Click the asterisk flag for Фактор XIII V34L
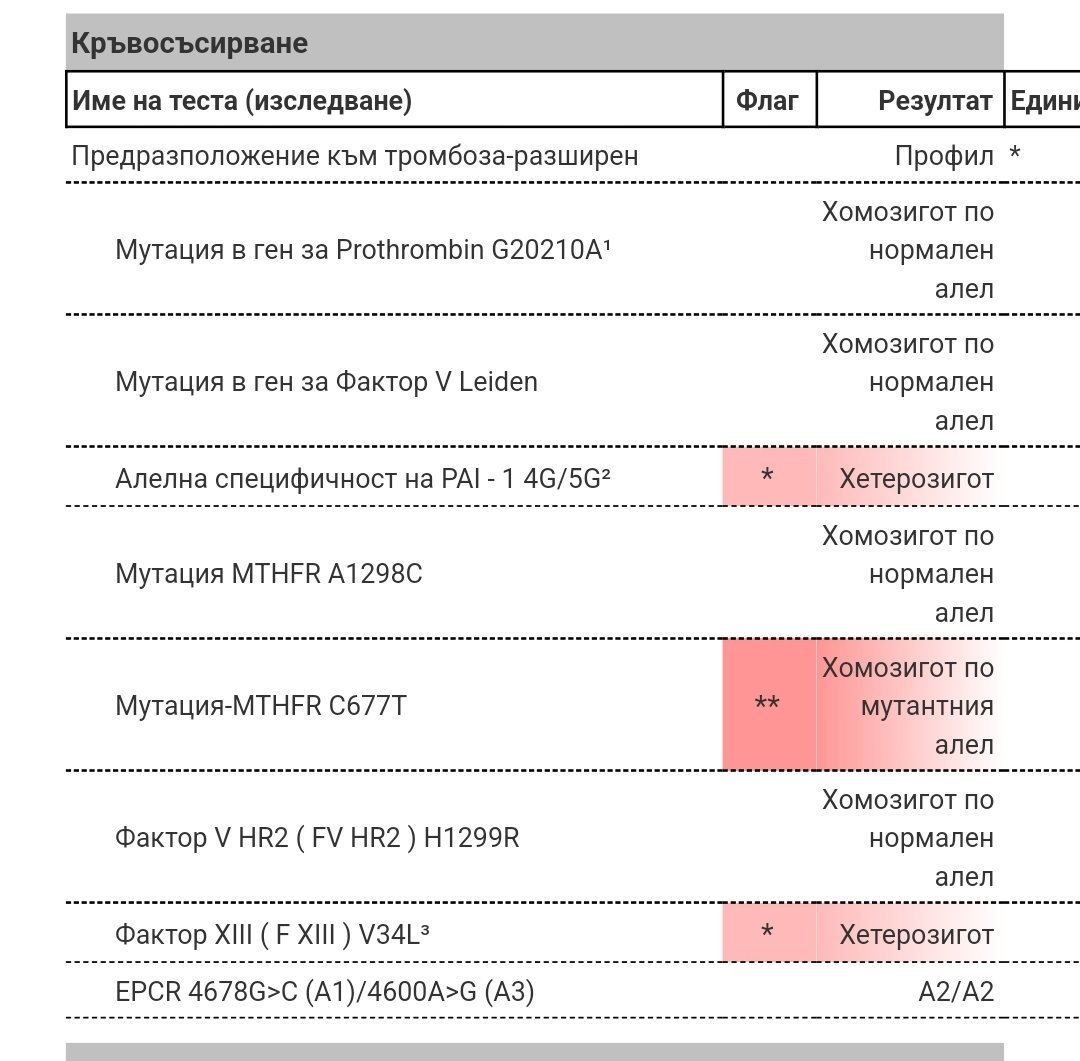This screenshot has height=1061, width=1080. coord(767,934)
